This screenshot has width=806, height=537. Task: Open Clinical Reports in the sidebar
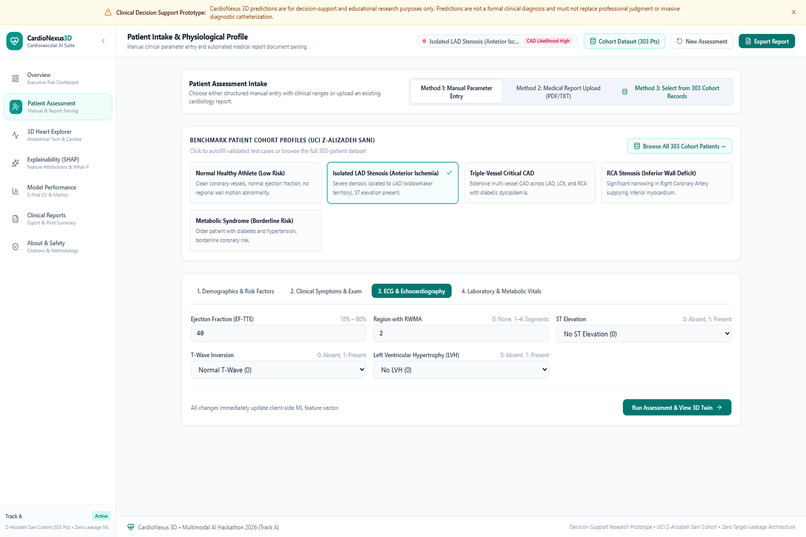[x=58, y=219]
